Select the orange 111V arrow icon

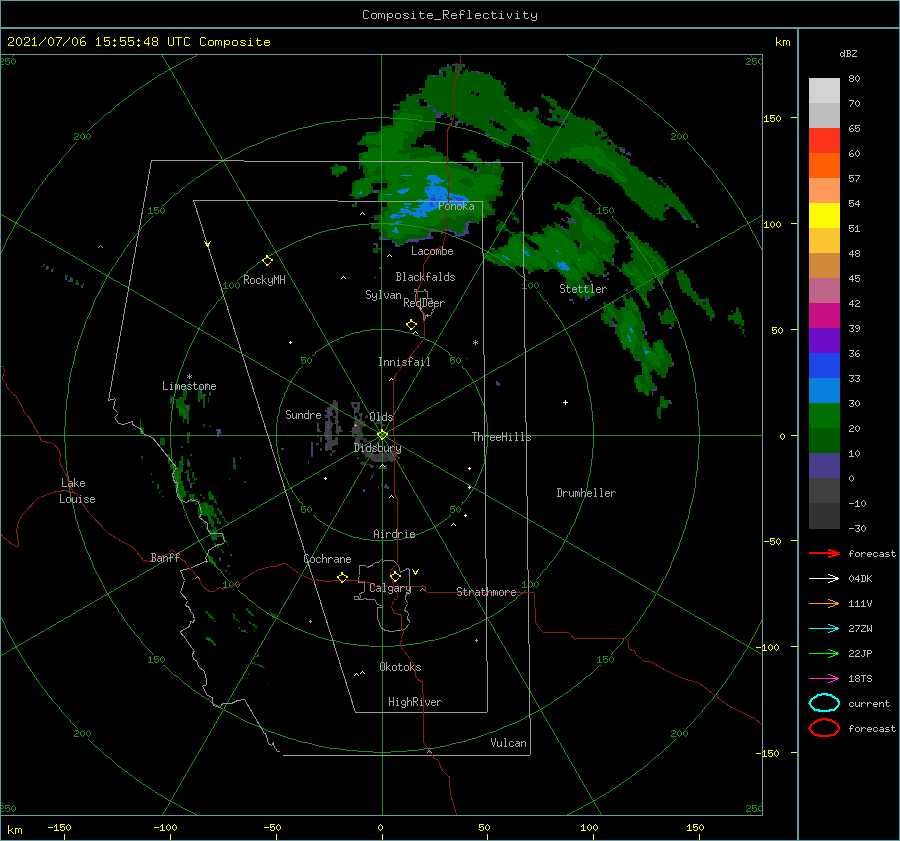pyautogui.click(x=824, y=603)
